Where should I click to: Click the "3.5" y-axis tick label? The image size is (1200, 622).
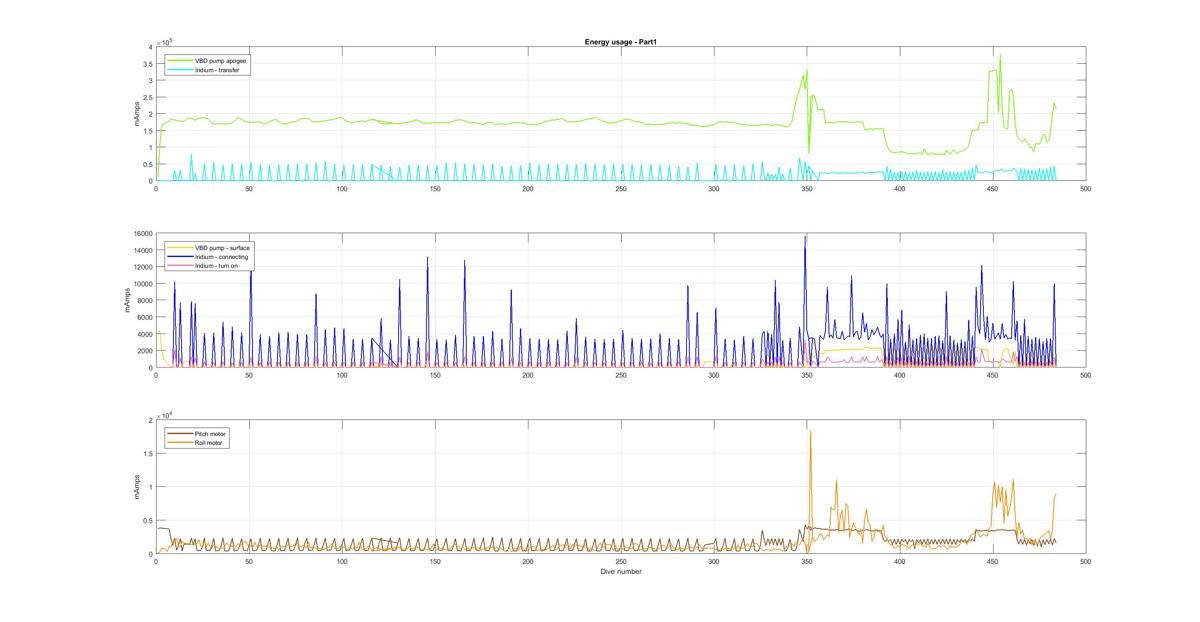pos(148,64)
